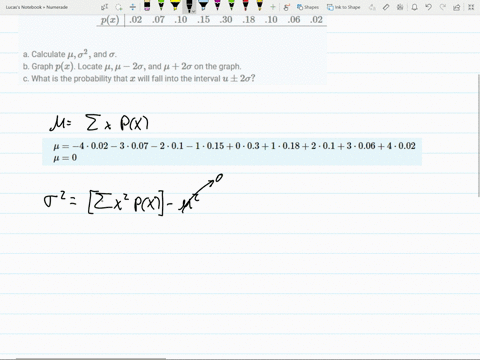Open the black pen's dropdown arrow
The width and height of the screenshot is (480, 360).
(x=193, y=11)
